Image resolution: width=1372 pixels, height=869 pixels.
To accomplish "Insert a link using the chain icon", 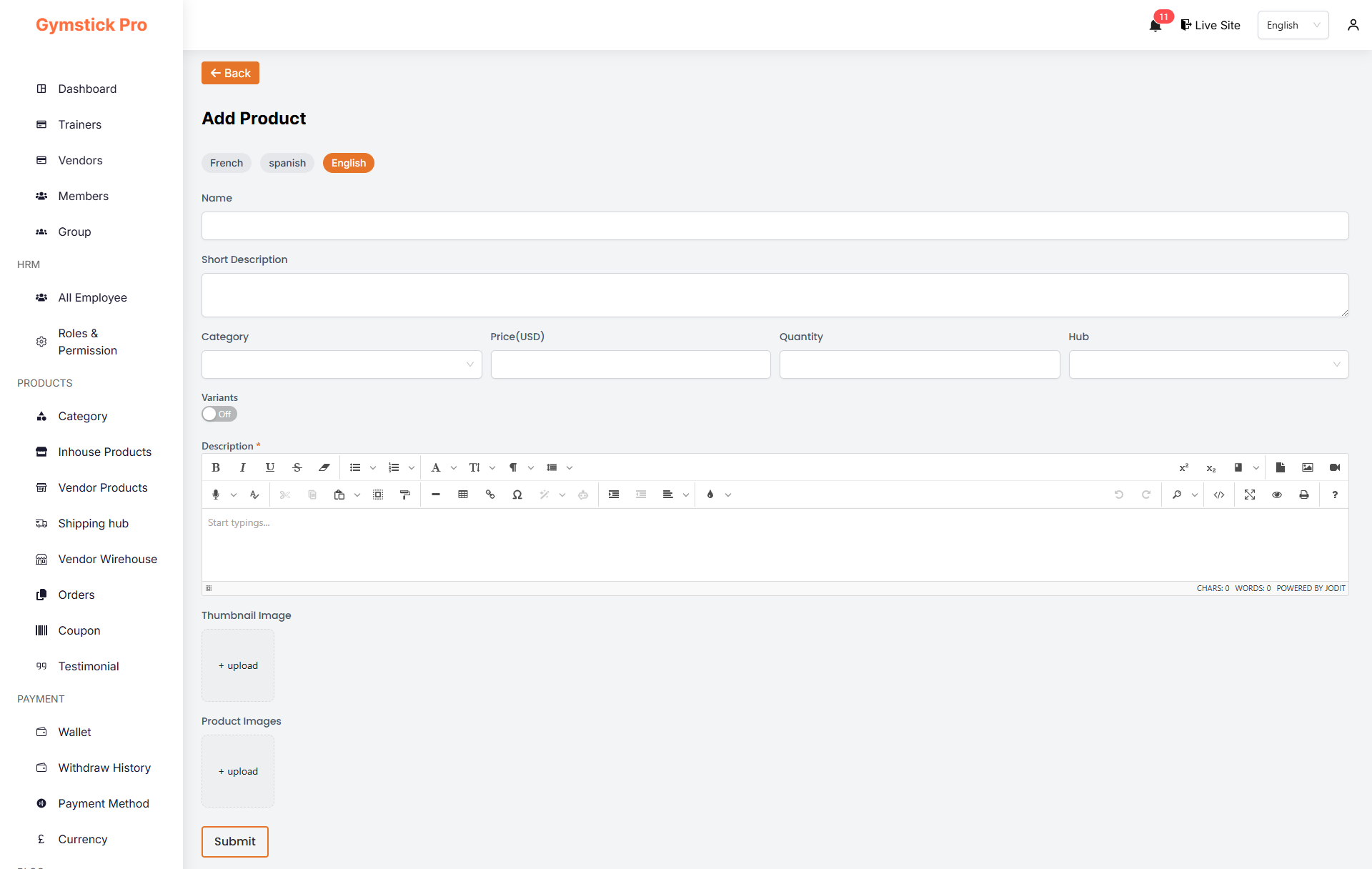I will pyautogui.click(x=490, y=495).
